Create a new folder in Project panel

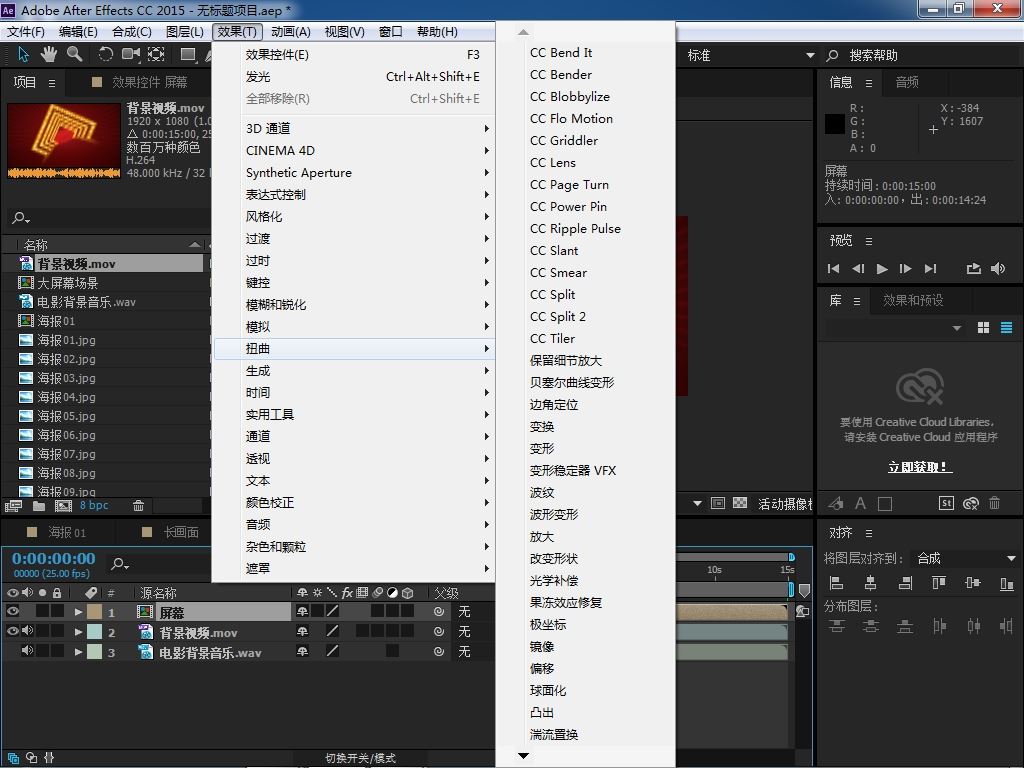click(39, 505)
